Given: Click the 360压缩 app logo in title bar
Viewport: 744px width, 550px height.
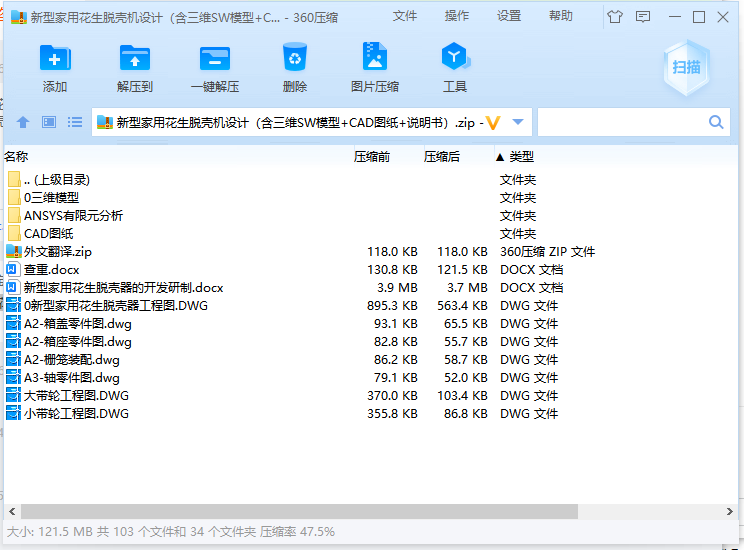Looking at the screenshot, I should click(19, 18).
